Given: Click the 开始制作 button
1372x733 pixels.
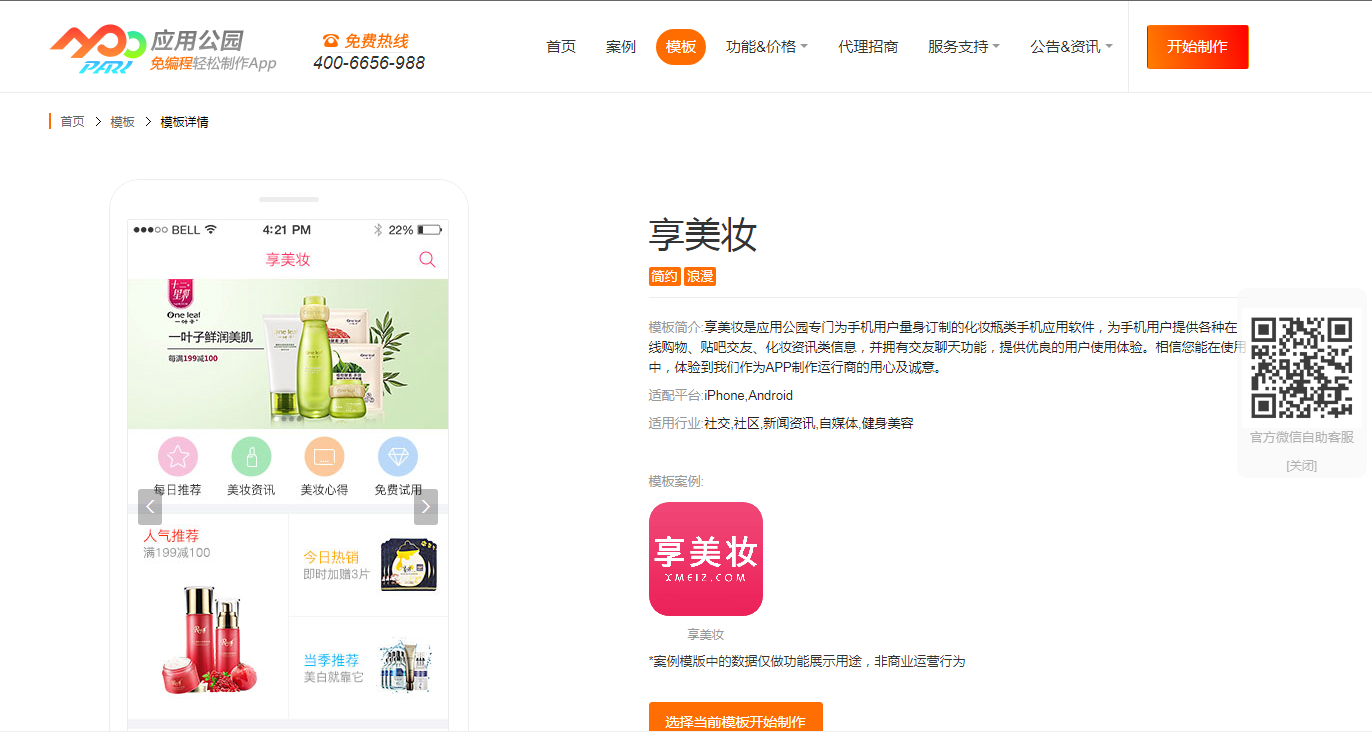Looking at the screenshot, I should (x=1197, y=47).
